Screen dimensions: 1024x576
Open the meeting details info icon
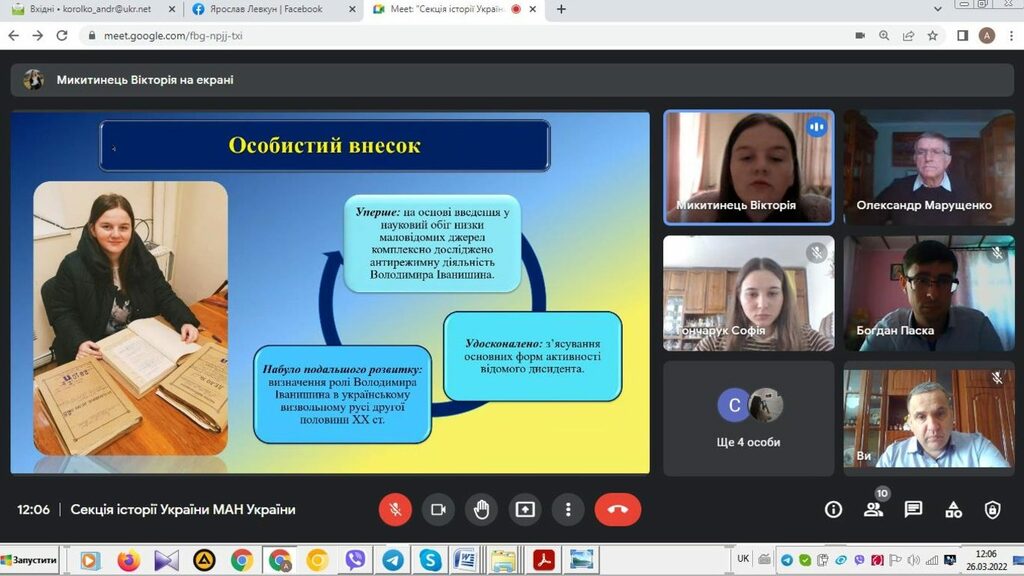click(833, 509)
